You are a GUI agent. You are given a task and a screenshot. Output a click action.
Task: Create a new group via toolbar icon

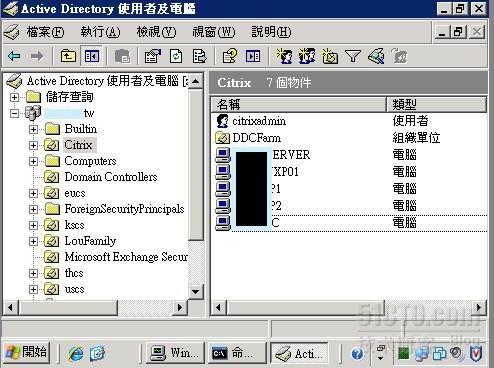(x=307, y=56)
